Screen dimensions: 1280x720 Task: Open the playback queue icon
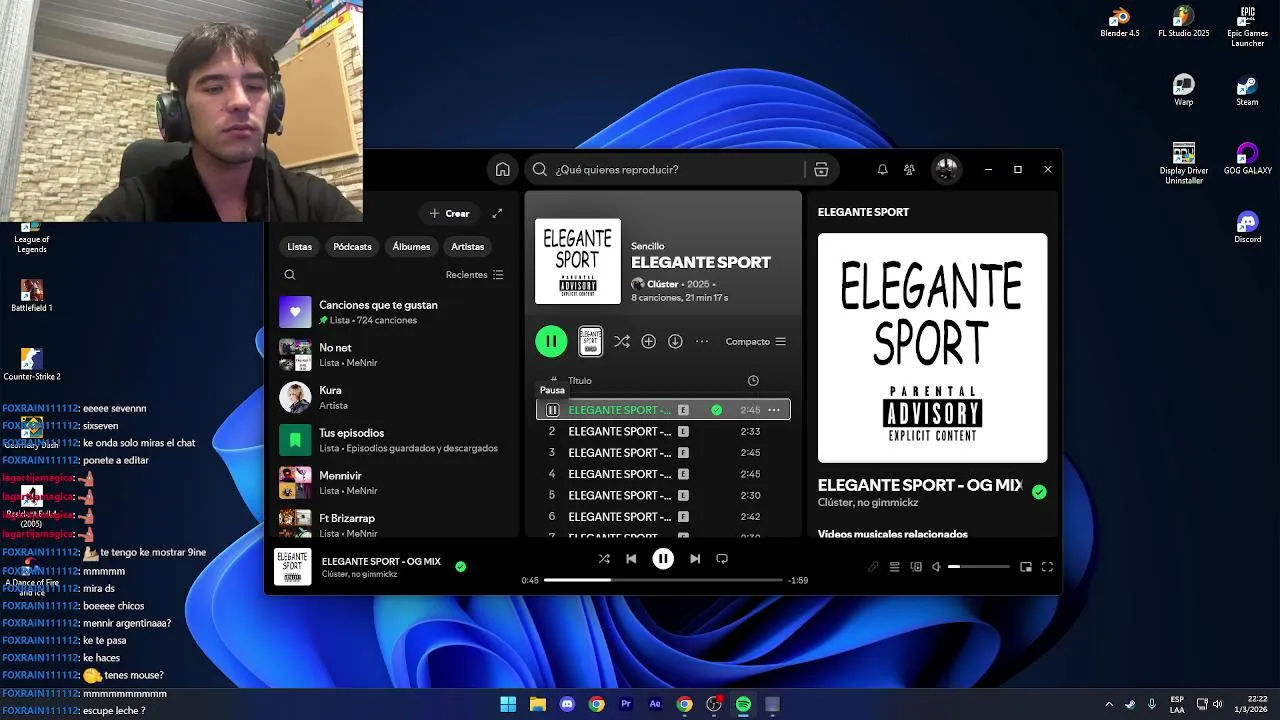894,567
